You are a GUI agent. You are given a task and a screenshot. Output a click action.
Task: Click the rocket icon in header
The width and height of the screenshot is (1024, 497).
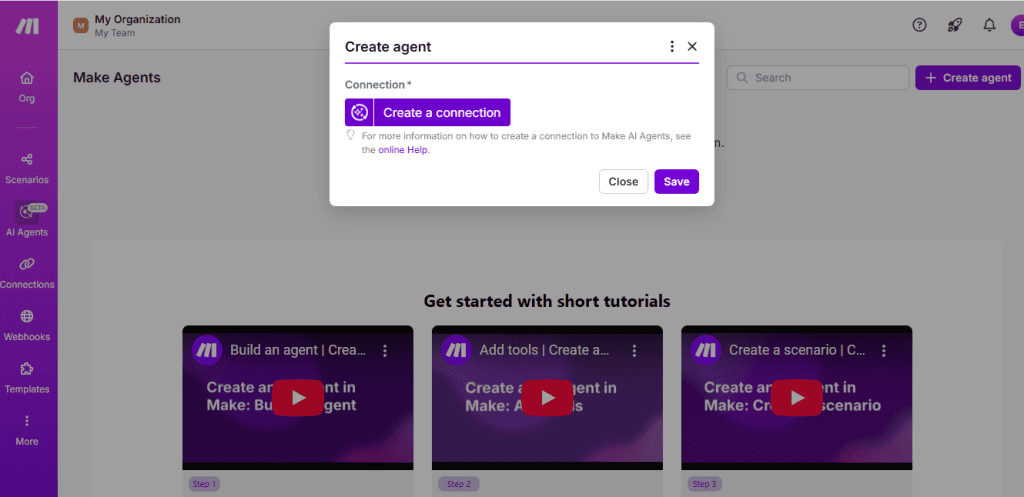coord(954,25)
